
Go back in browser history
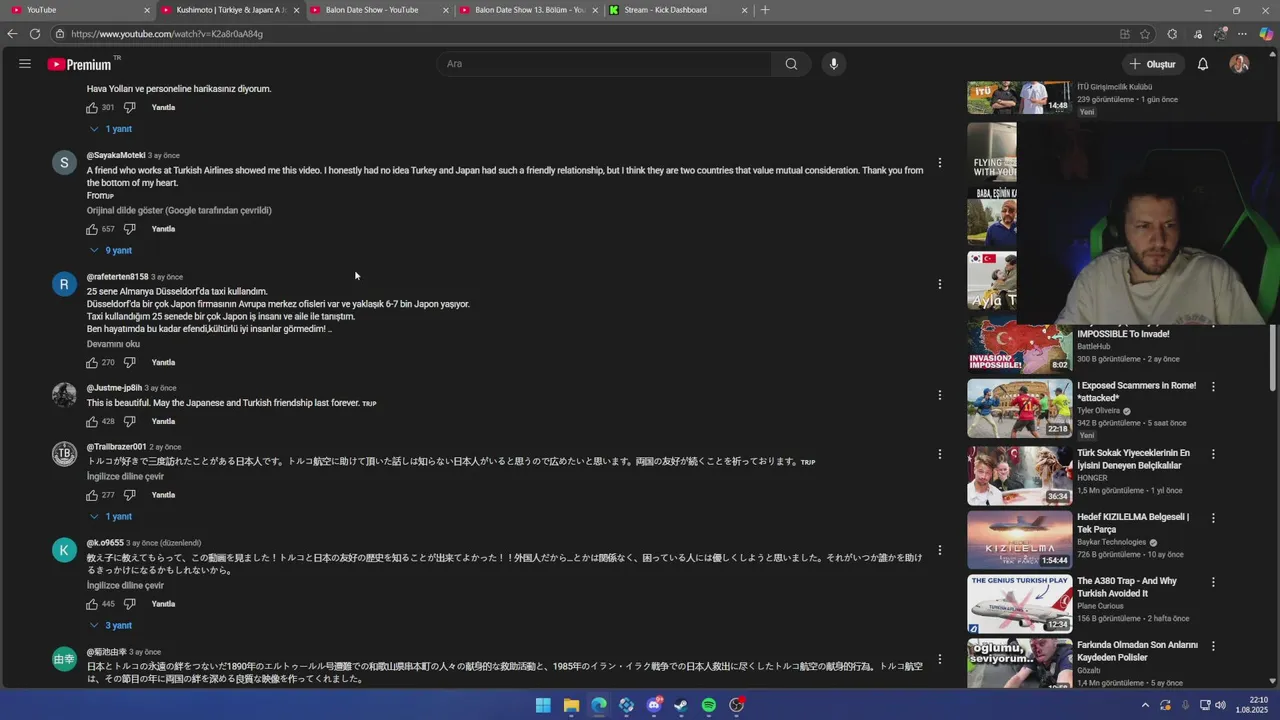click(12, 34)
